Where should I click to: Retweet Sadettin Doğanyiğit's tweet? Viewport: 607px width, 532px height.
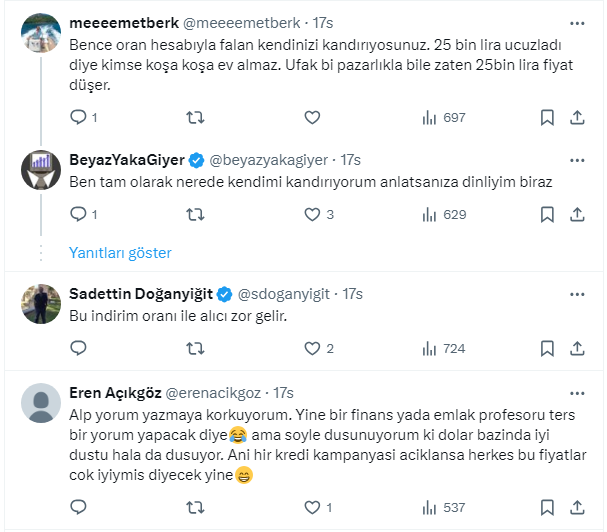click(x=196, y=348)
